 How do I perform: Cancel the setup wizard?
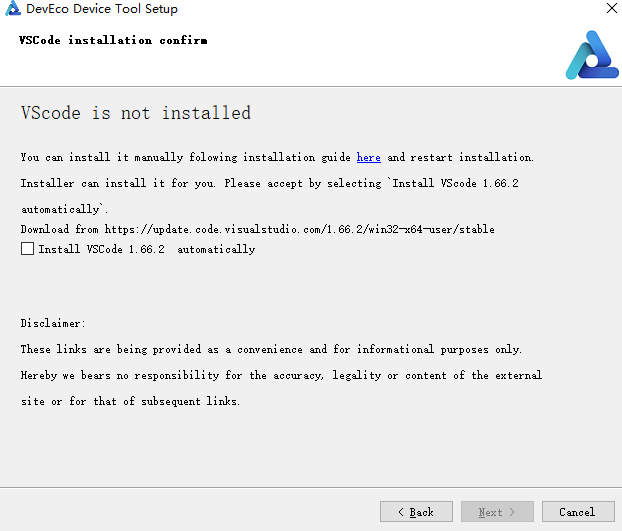pyautogui.click(x=578, y=512)
